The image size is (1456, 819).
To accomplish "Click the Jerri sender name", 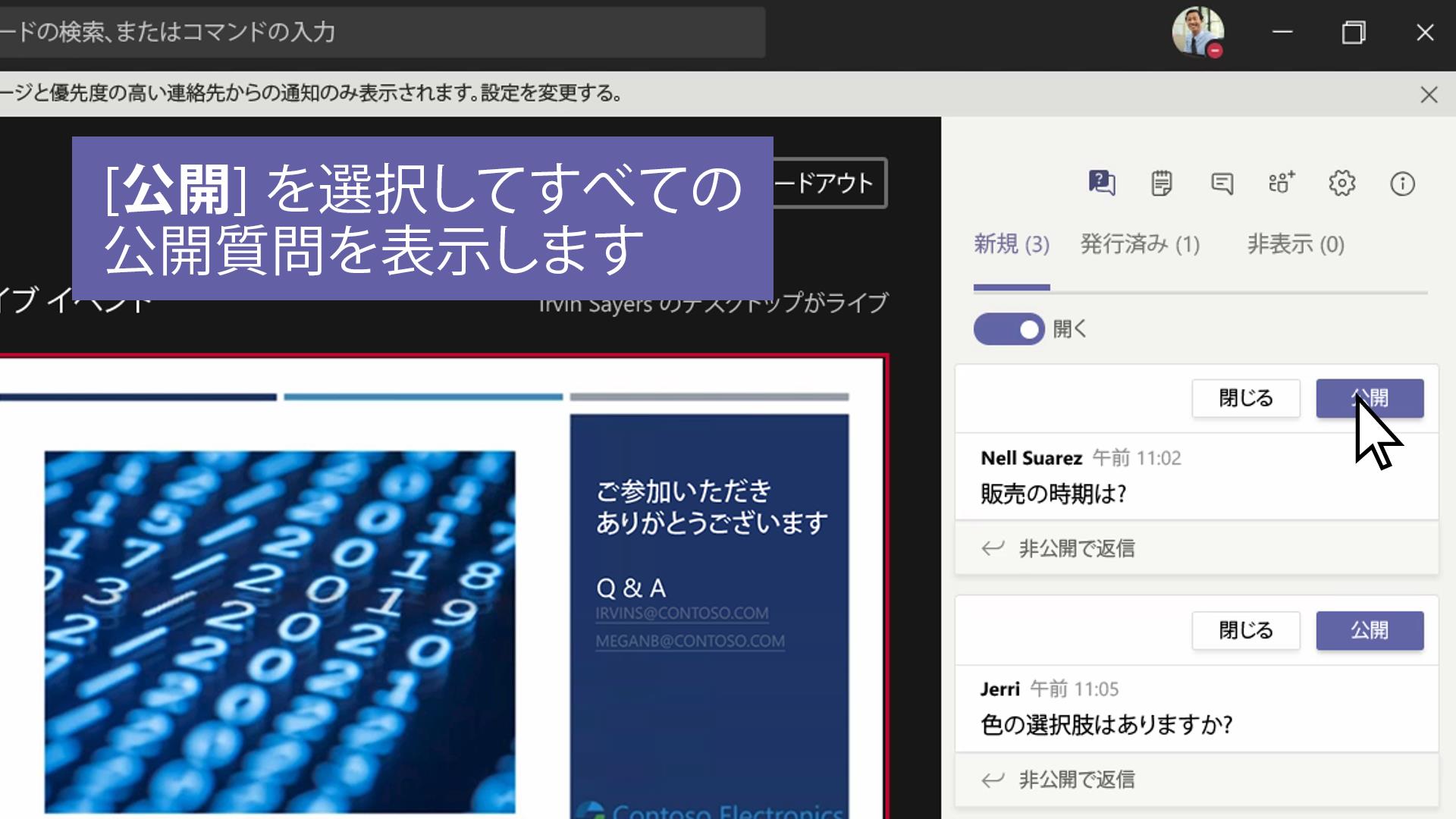I will point(1000,689).
